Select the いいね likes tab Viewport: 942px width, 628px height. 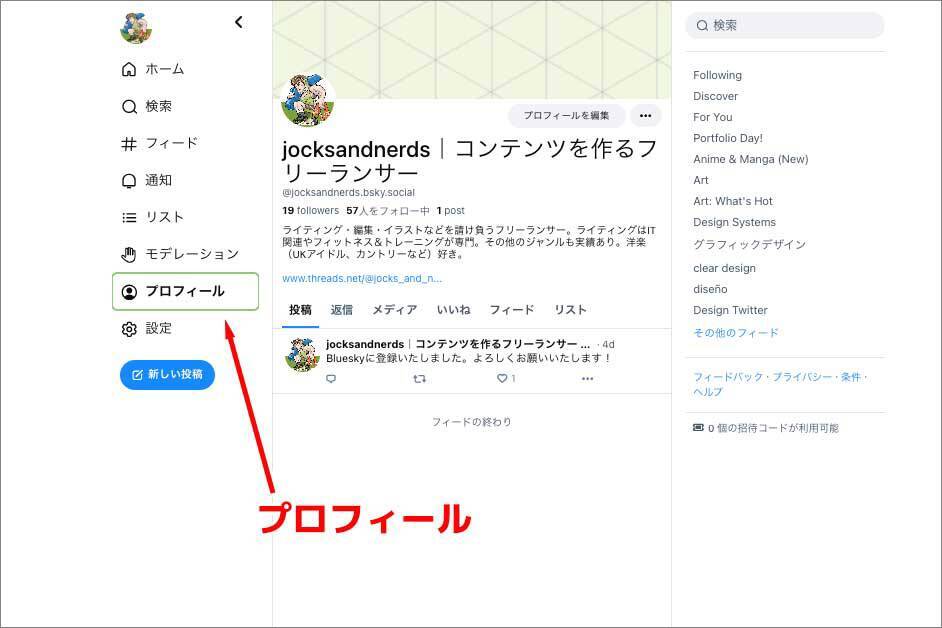454,310
